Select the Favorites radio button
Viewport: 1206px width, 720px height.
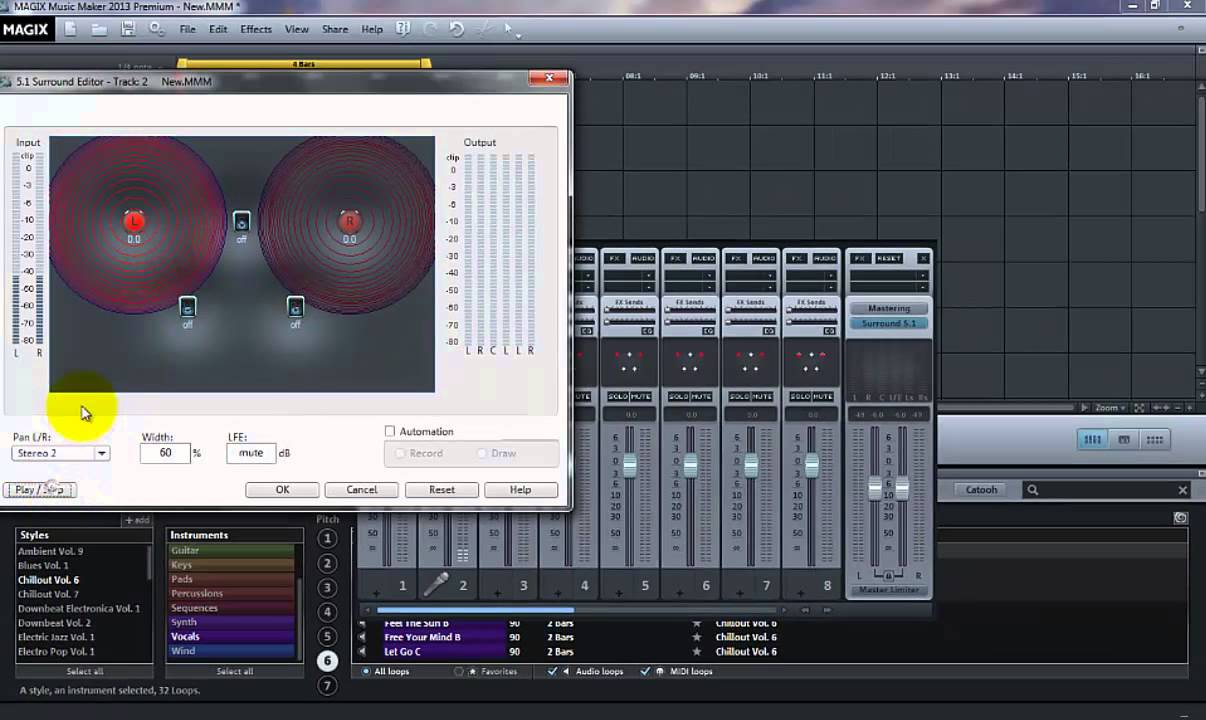[x=459, y=672]
